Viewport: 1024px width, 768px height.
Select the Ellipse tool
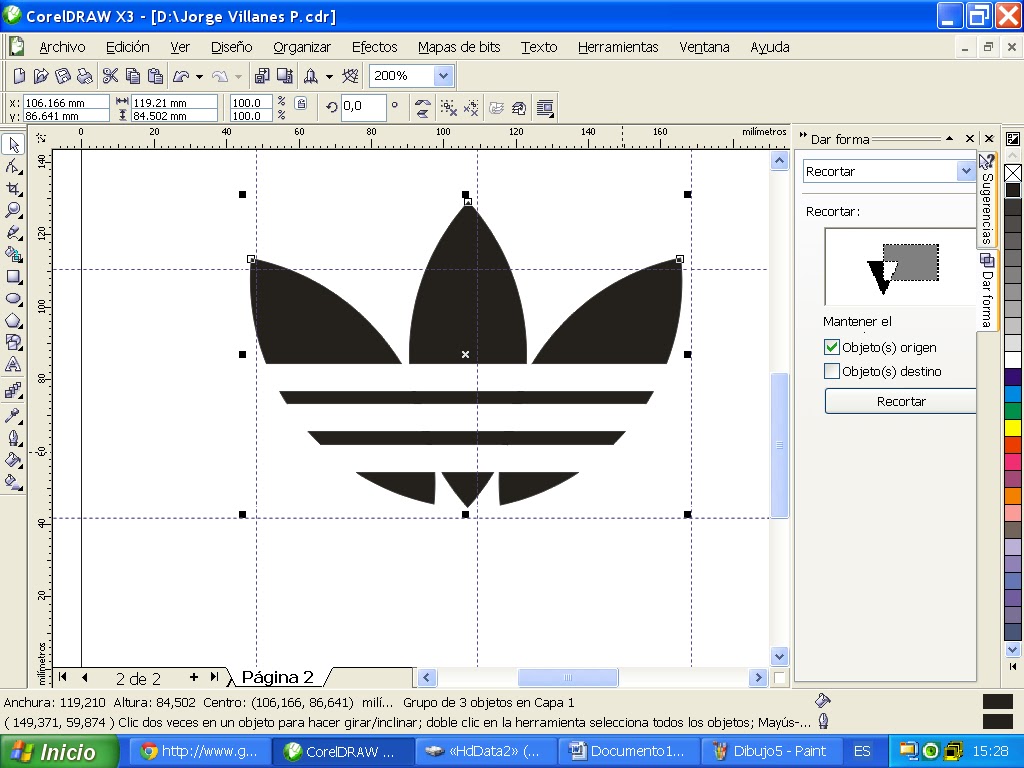pos(14,299)
